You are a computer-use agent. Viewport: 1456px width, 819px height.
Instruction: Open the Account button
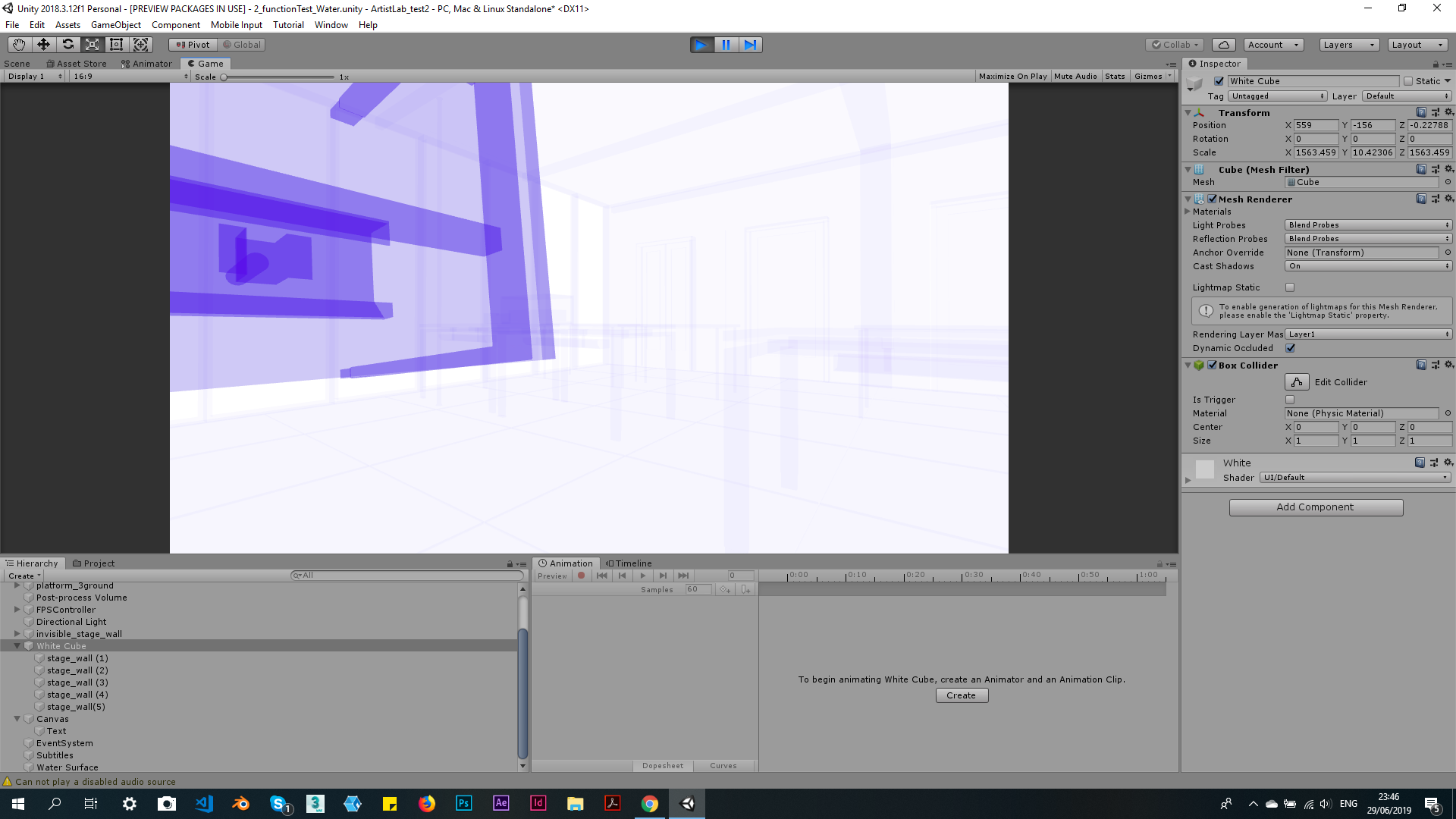coord(1273,45)
